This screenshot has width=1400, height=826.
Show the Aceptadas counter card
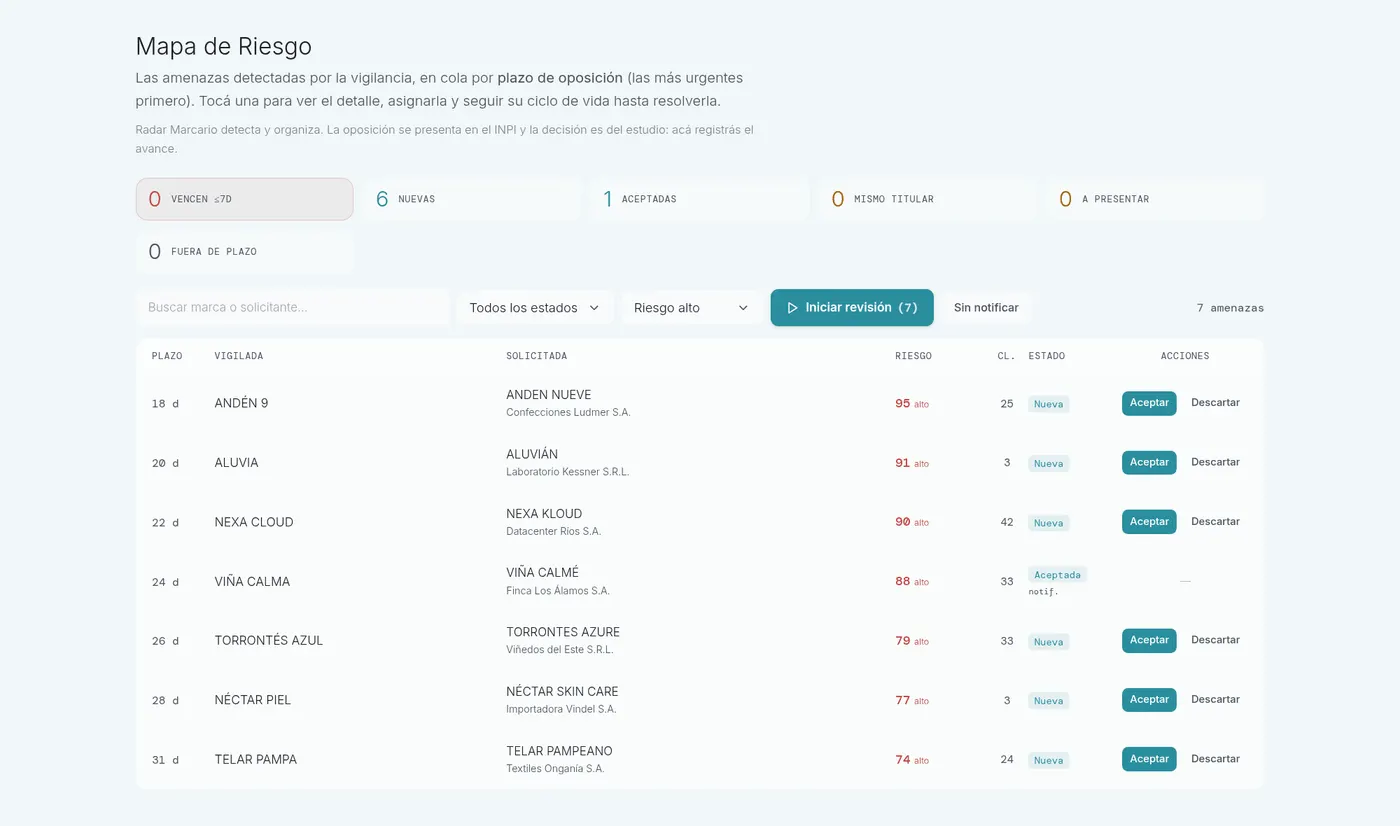[699, 199]
